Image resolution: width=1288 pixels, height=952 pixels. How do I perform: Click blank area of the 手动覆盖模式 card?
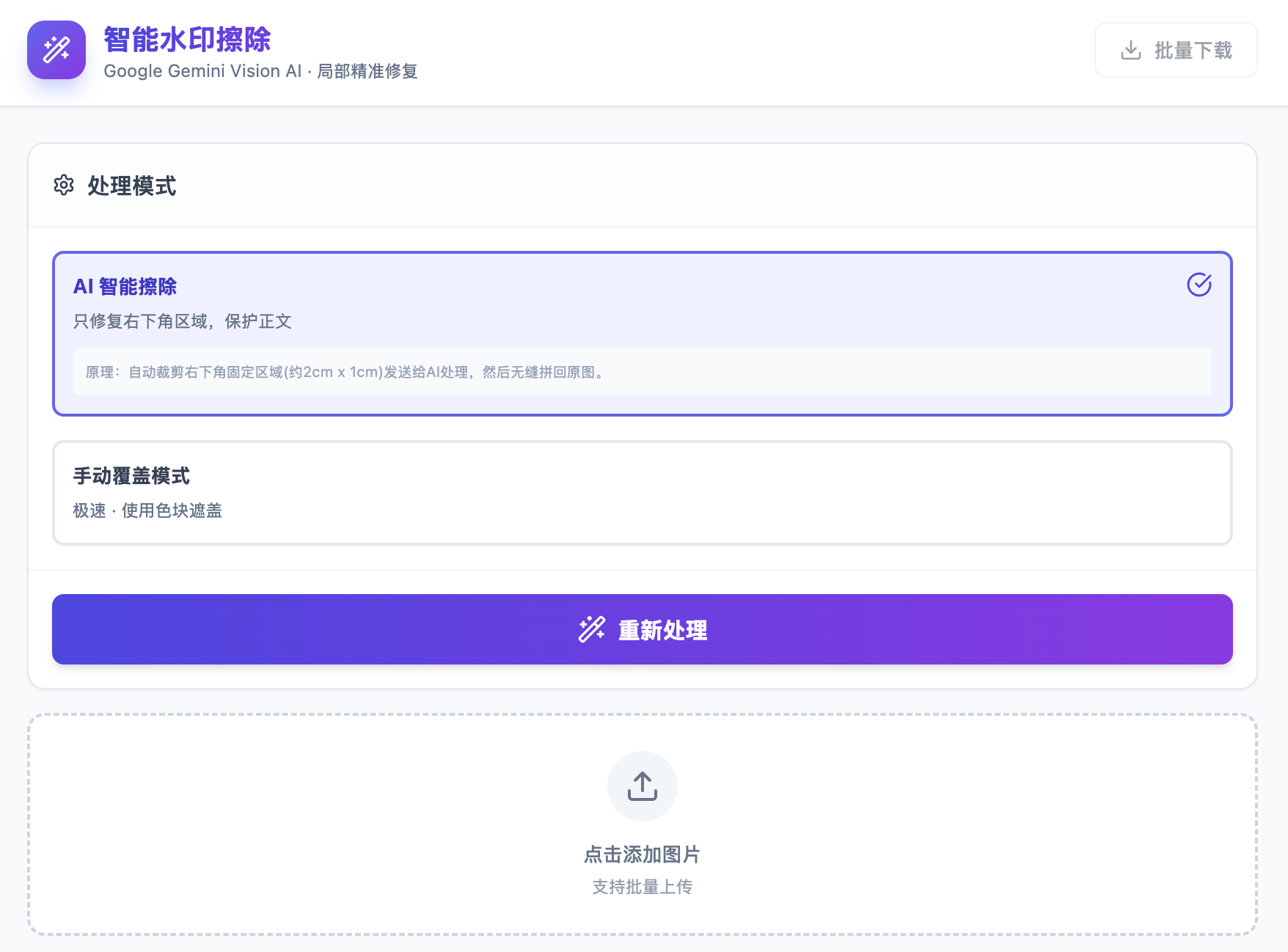[733, 493]
